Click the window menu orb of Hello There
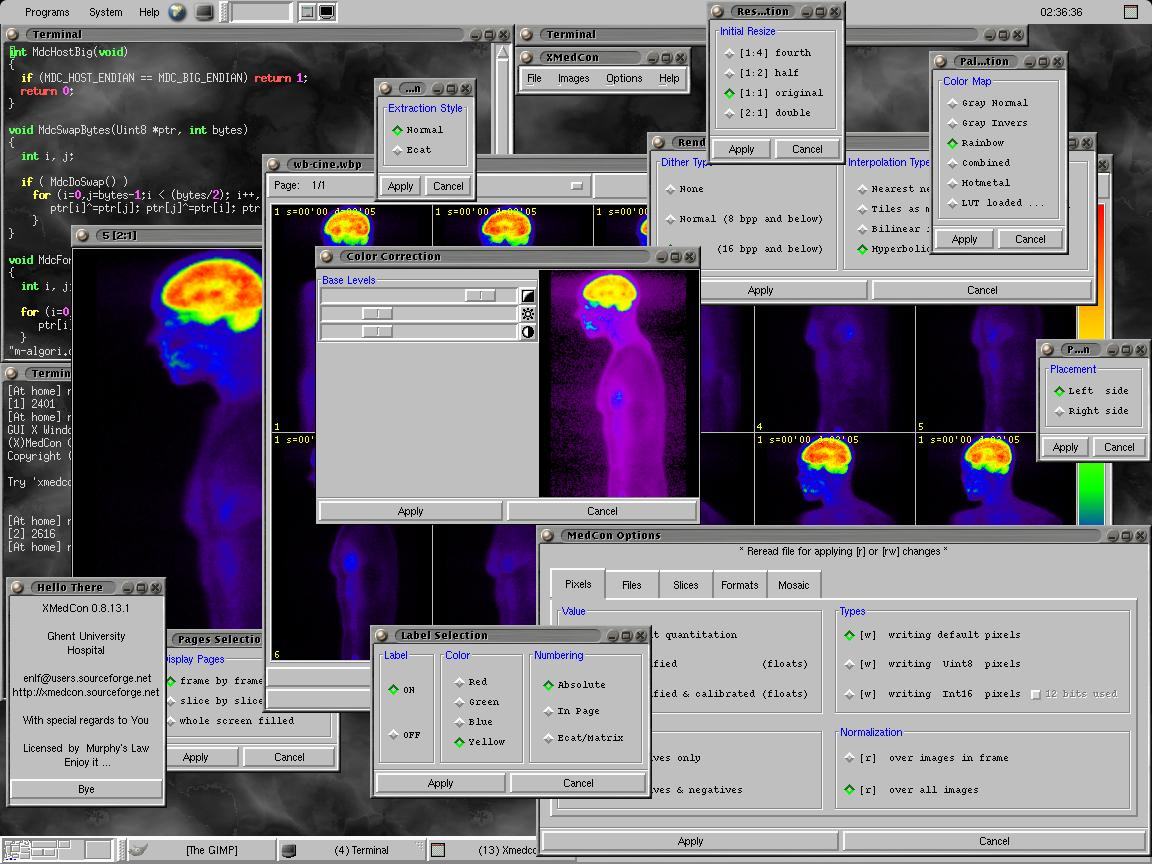 click(18, 587)
